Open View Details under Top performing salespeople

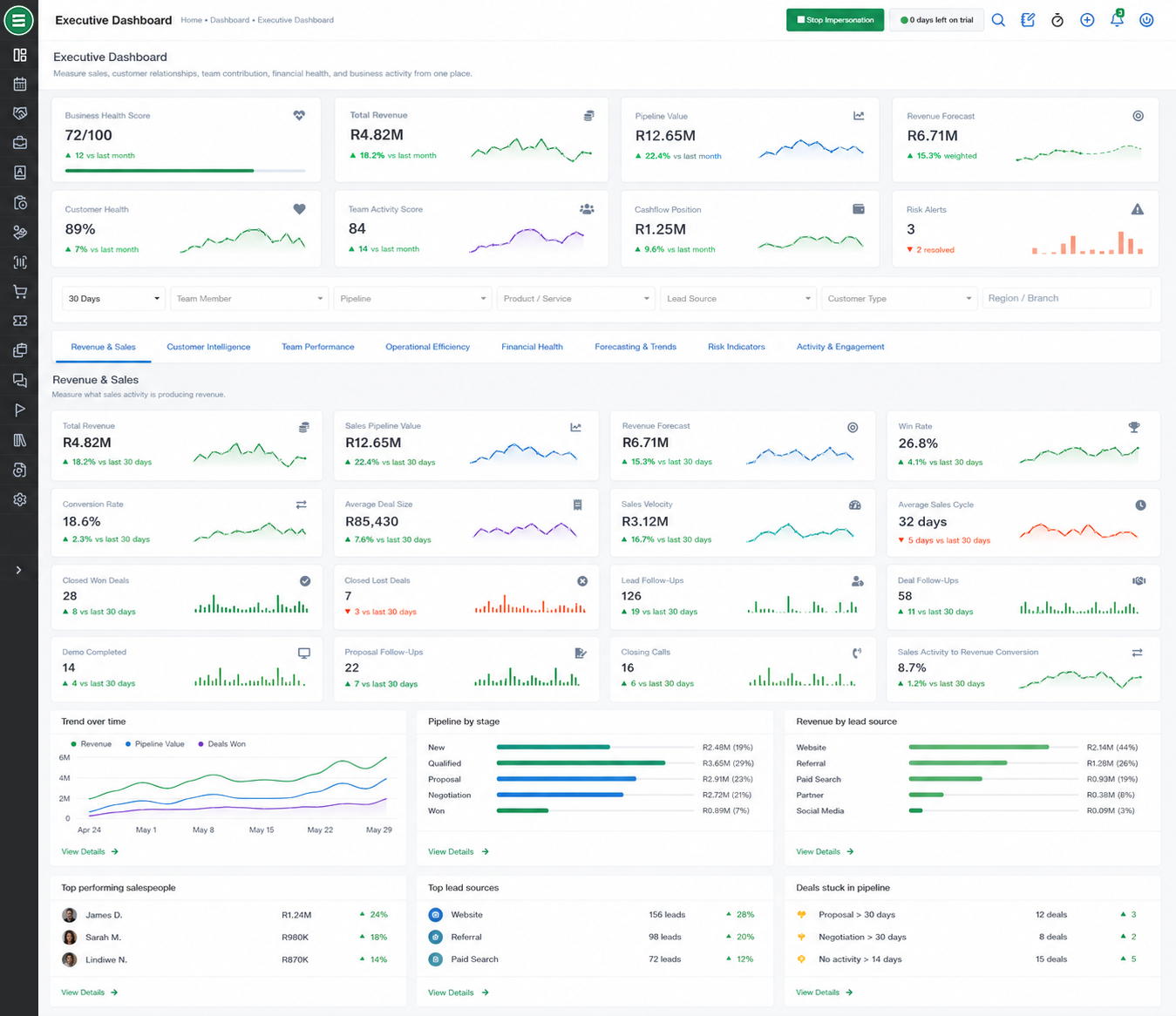90,992
